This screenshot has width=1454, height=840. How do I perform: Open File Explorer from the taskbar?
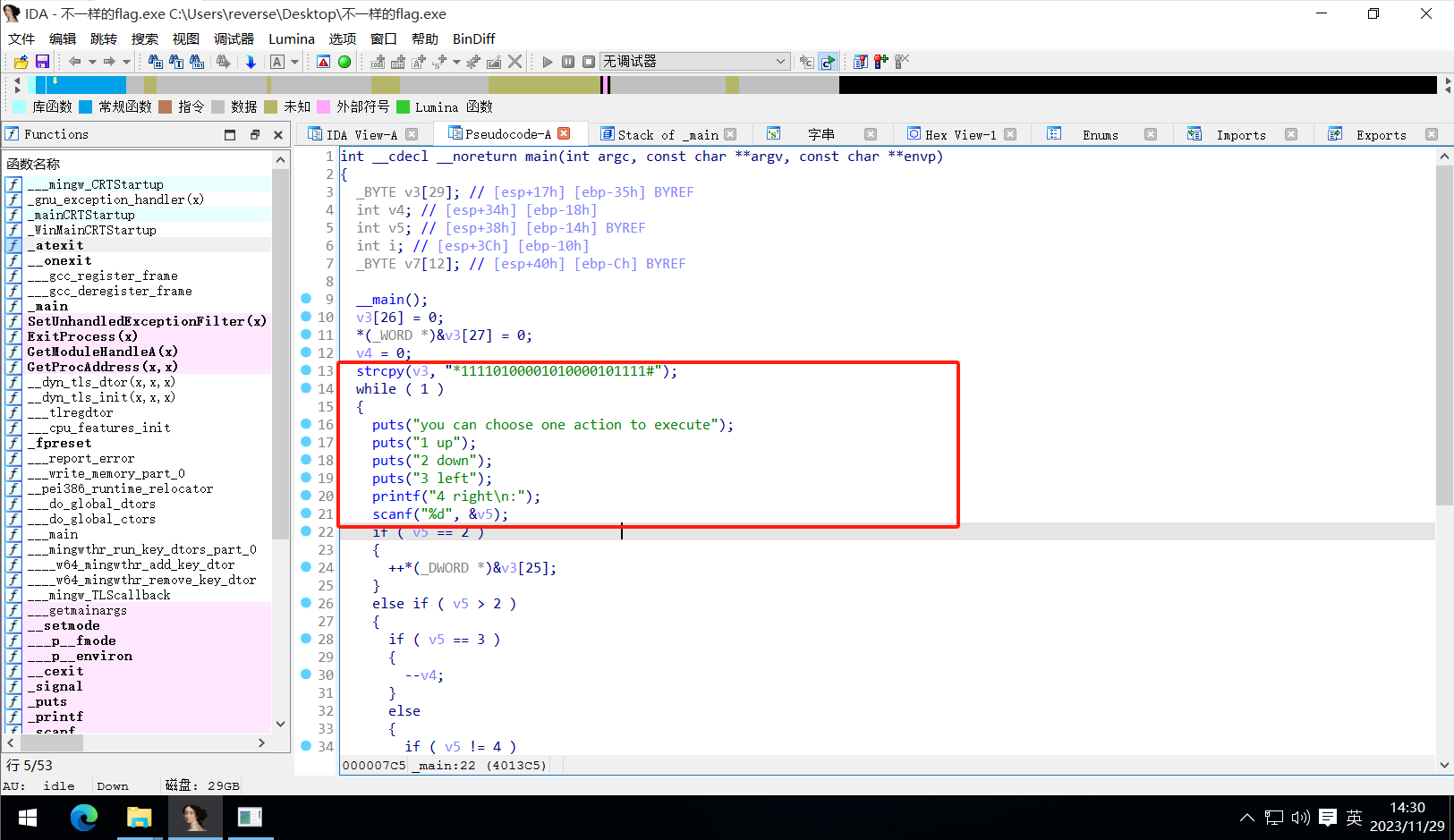tap(140, 818)
